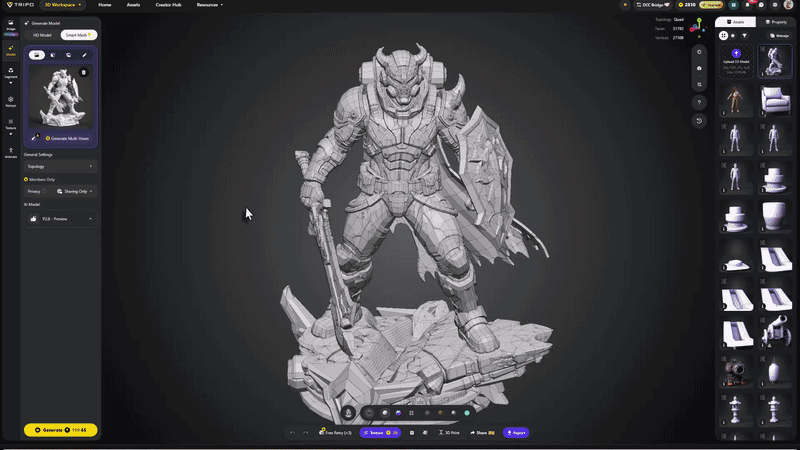Open the Animate tool in sidebar

[x=11, y=153]
